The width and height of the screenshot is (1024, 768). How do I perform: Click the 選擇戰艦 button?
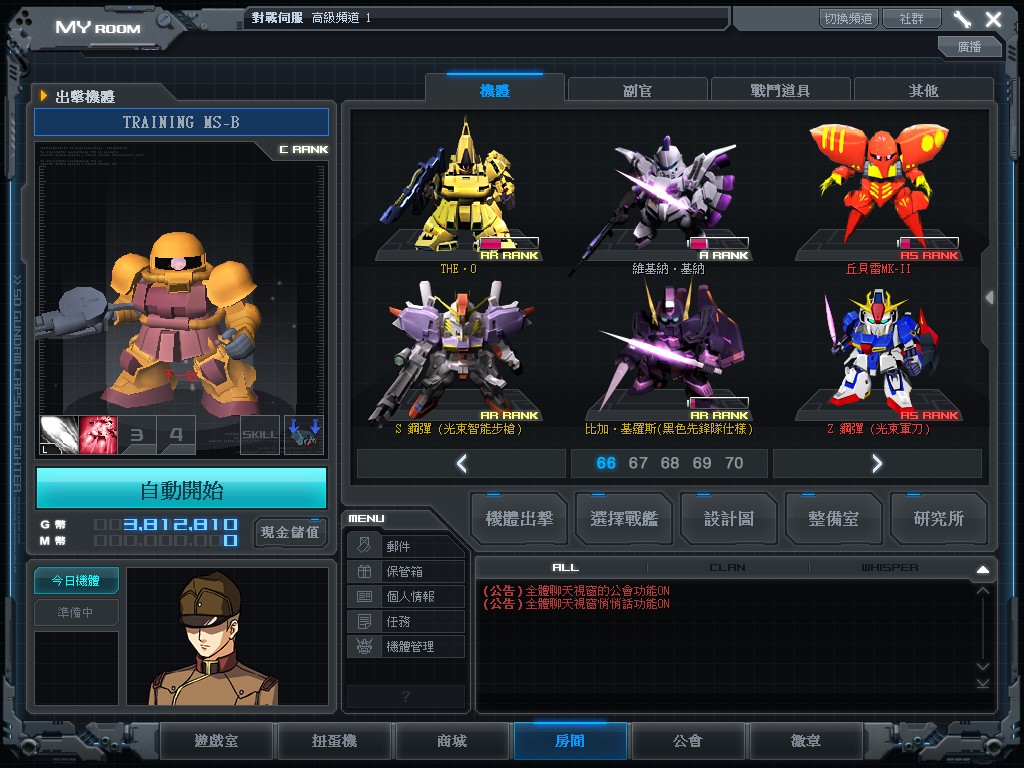(x=624, y=519)
